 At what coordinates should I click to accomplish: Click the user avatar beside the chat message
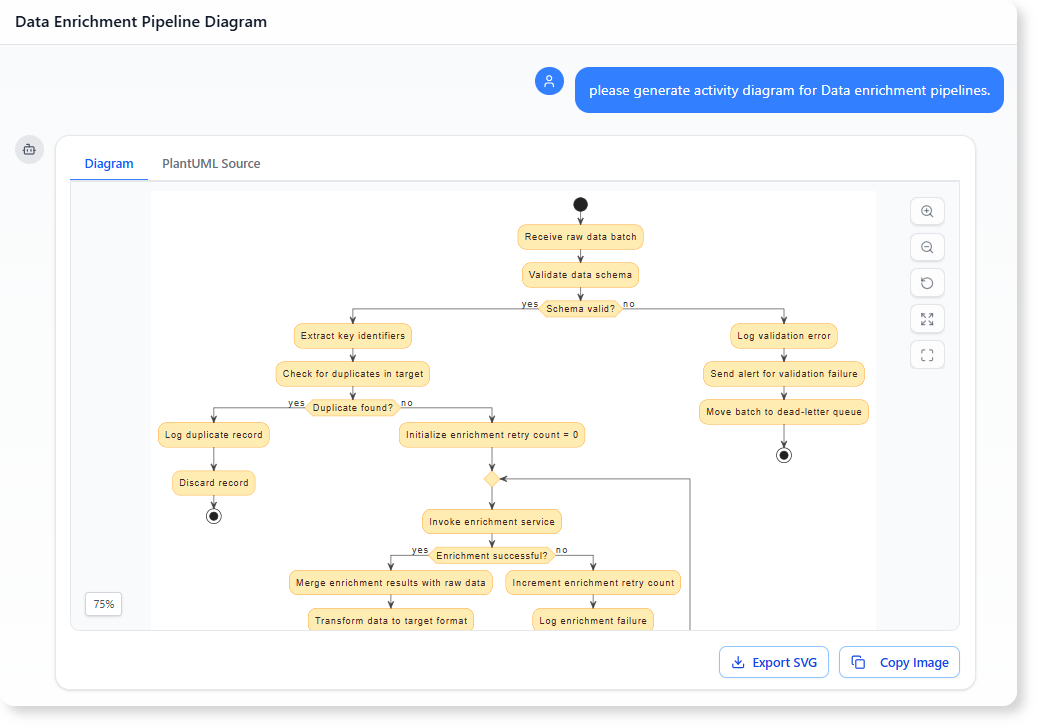coord(549,81)
